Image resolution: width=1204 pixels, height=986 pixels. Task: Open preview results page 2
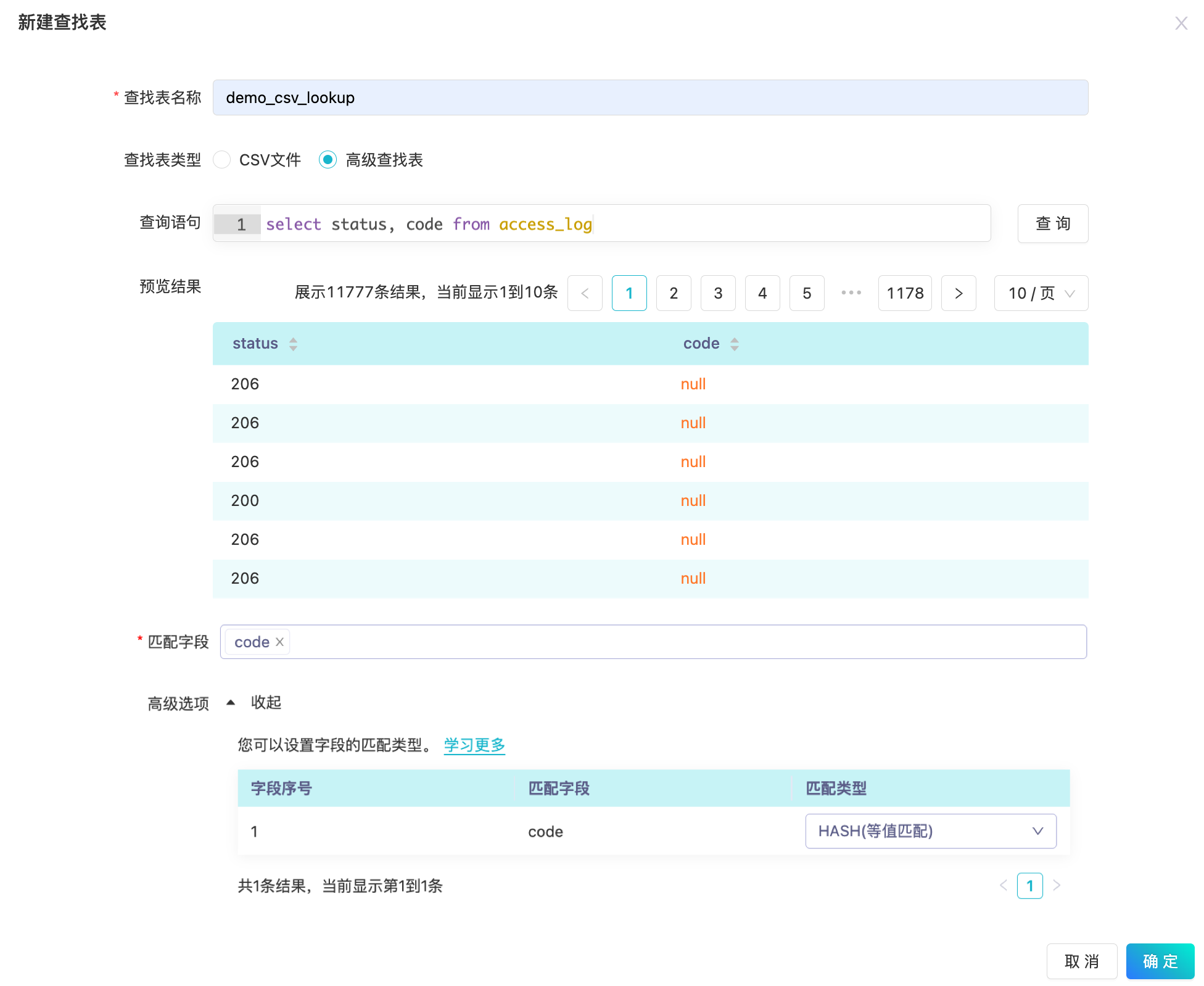point(674,293)
